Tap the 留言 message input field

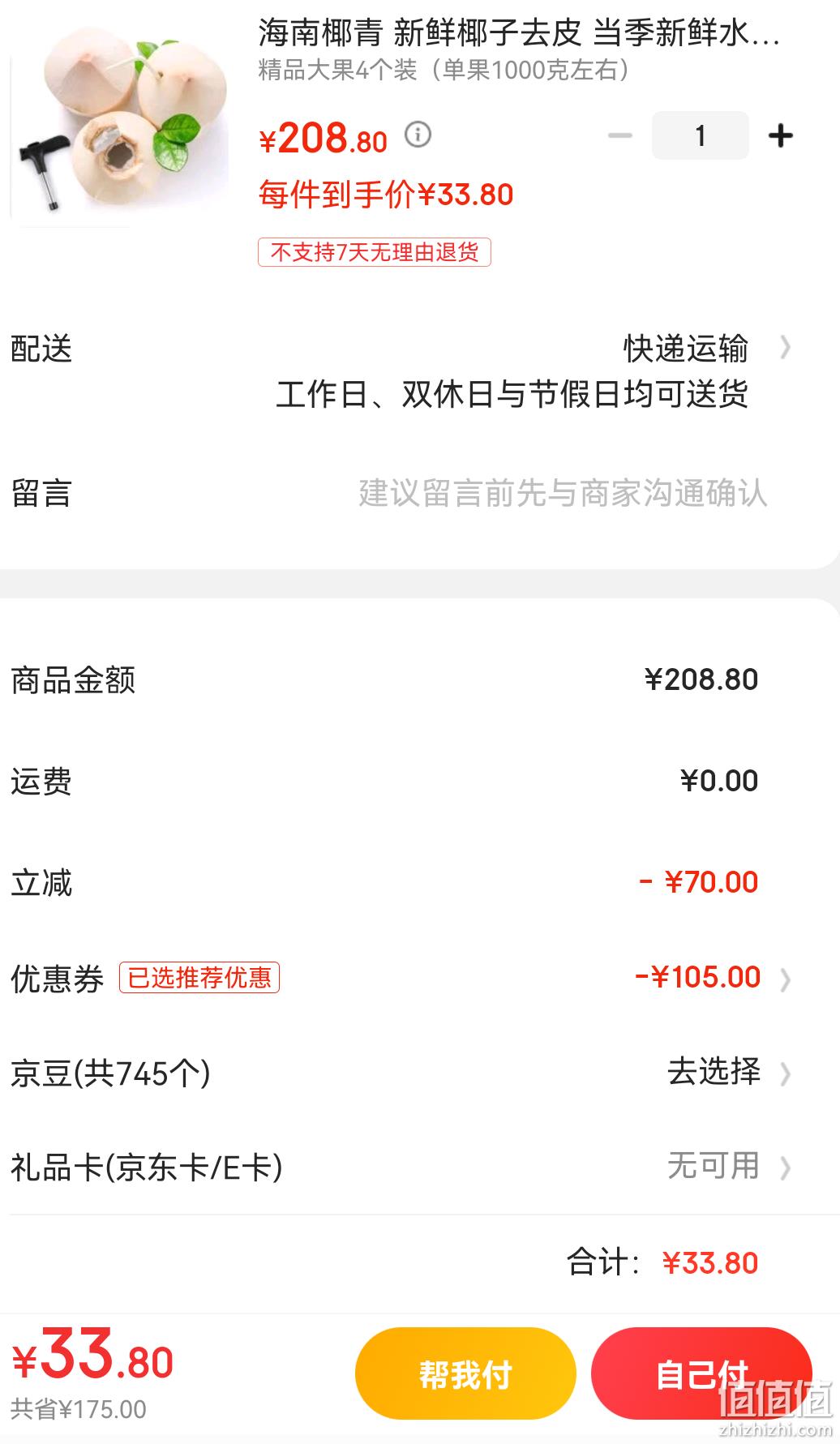click(x=563, y=493)
